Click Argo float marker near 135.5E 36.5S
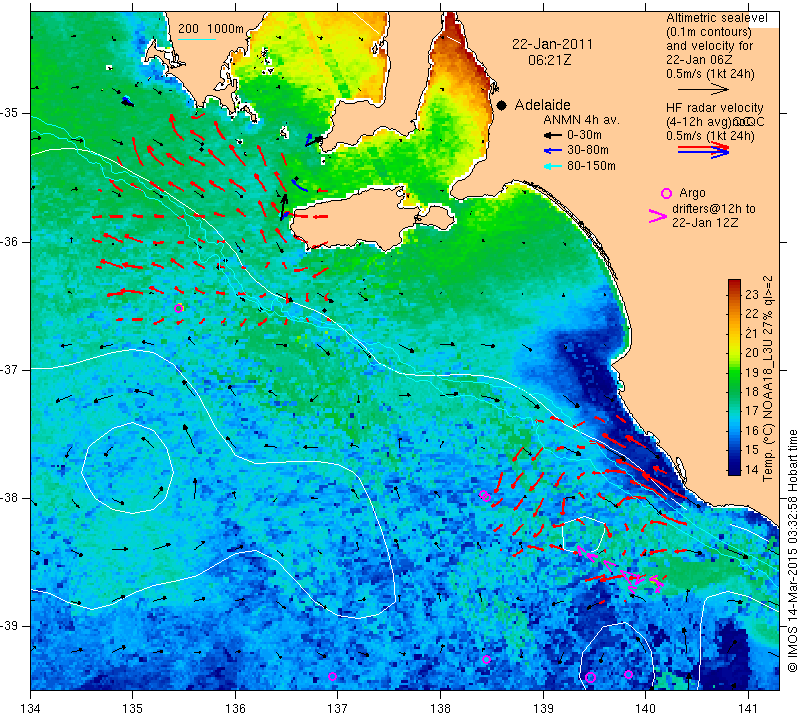 179,308
